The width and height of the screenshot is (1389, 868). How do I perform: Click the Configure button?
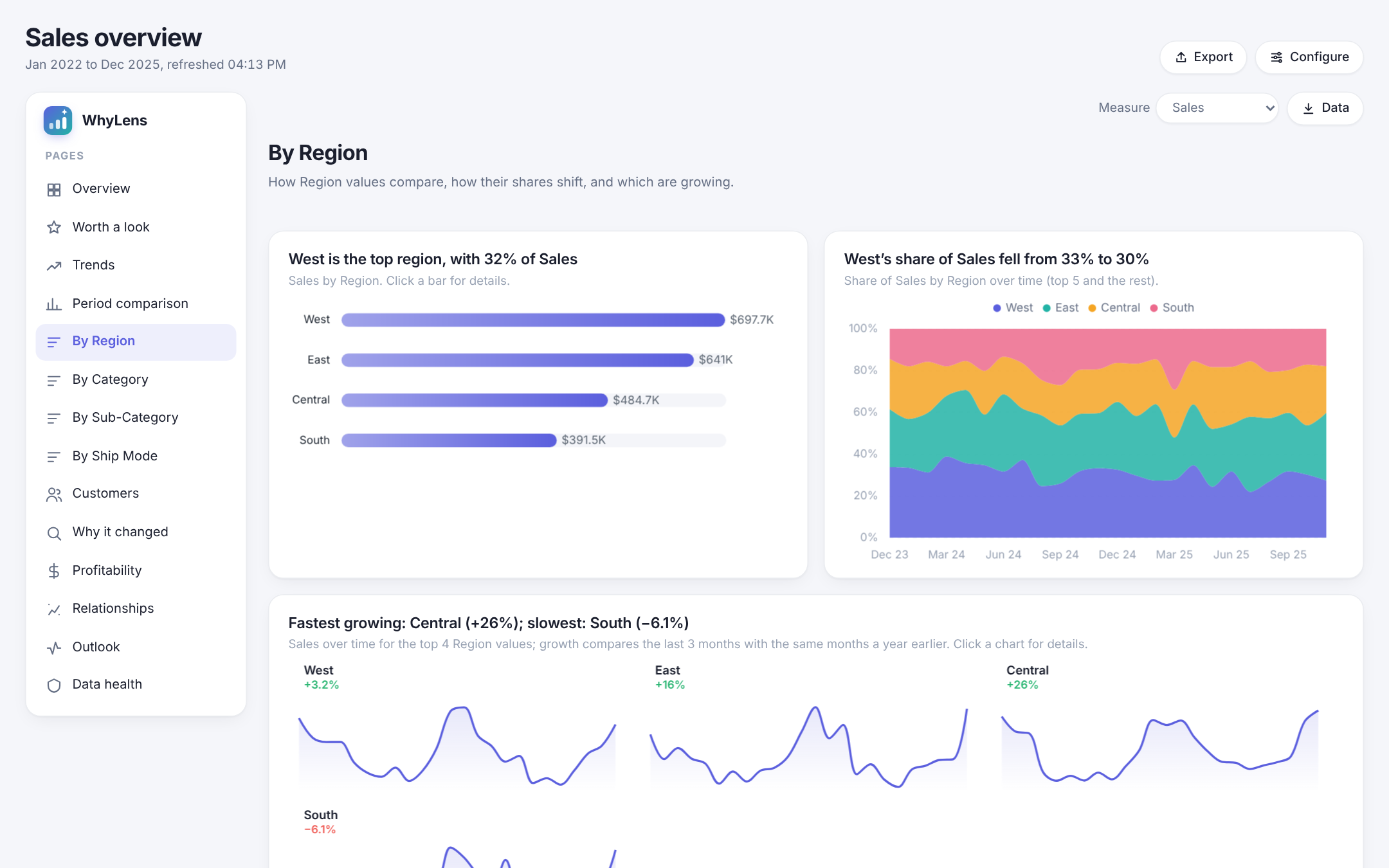tap(1309, 57)
